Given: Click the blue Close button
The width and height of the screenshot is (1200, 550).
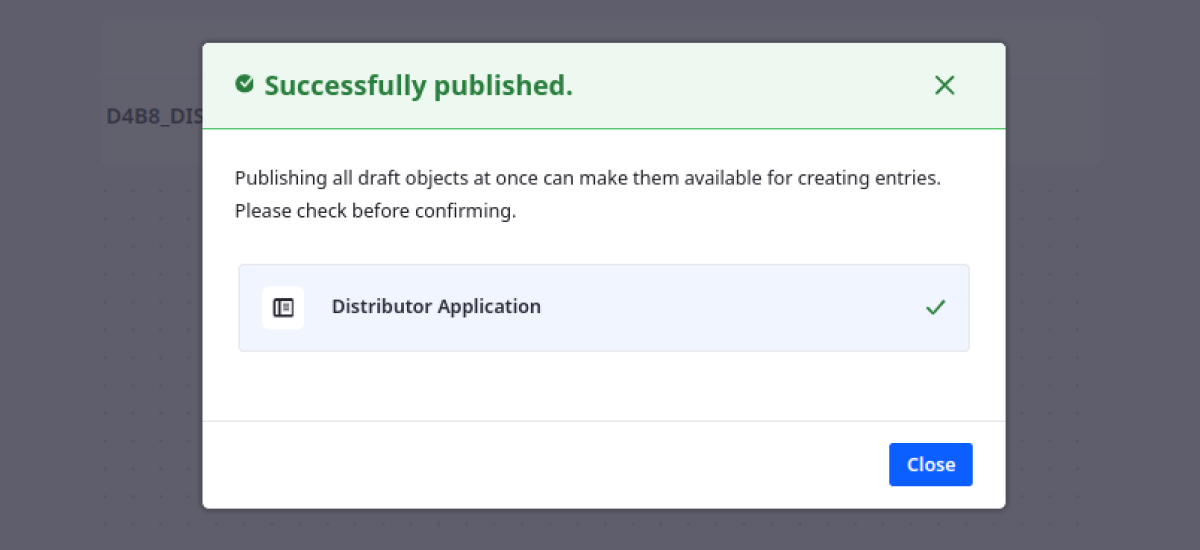Looking at the screenshot, I should click(x=930, y=465).
